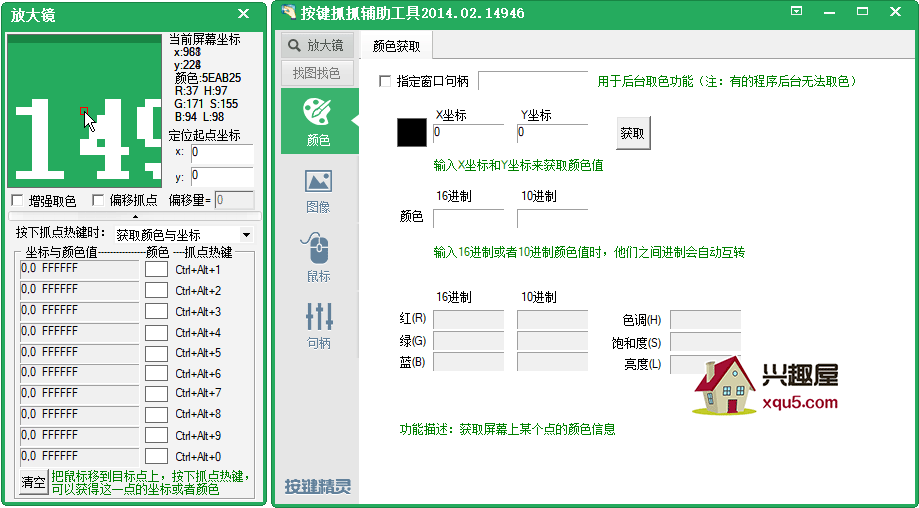
Task: Enable the 增强取色 checkbox
Action: pos(18,201)
